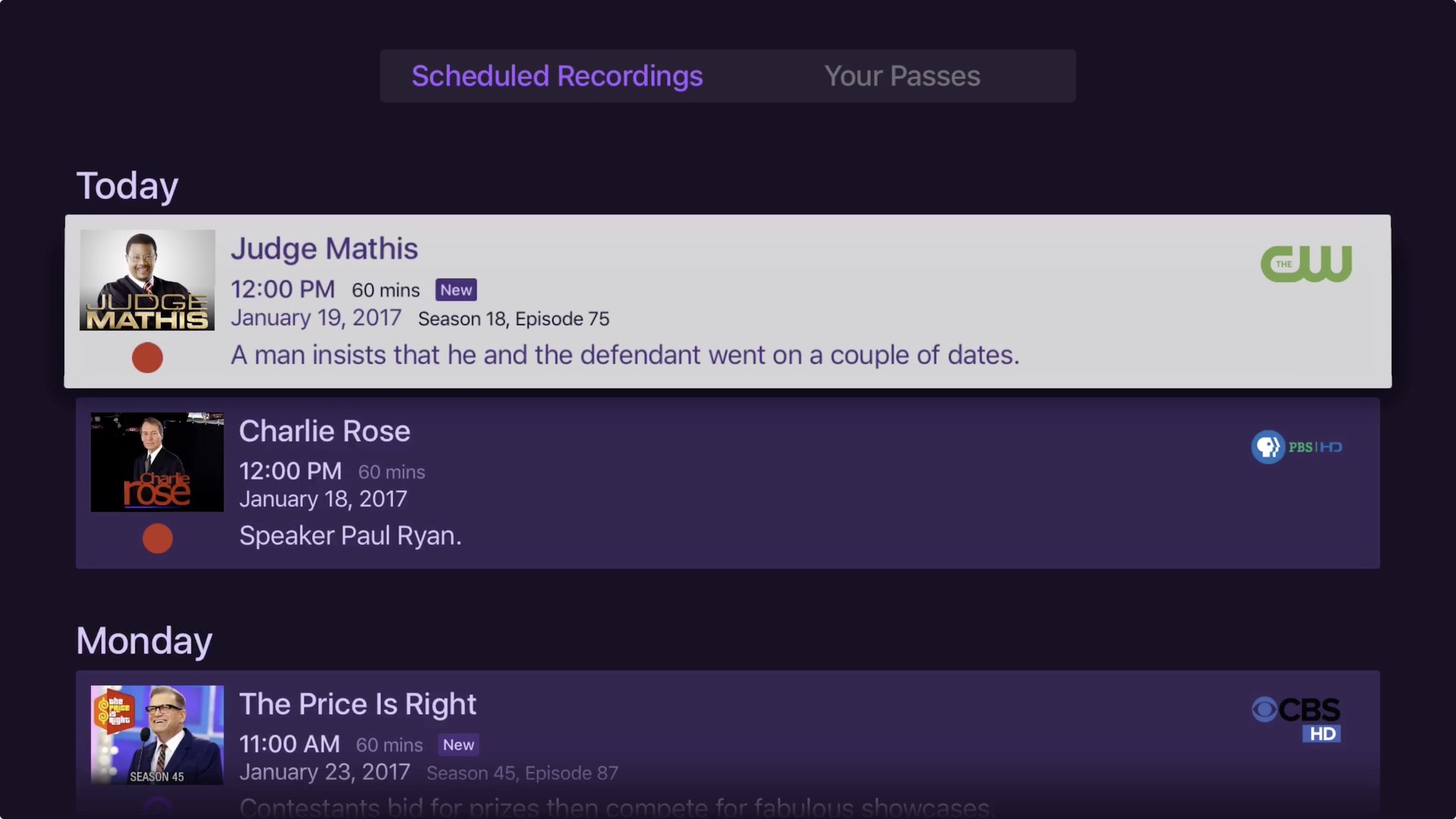Click the red record dot under Charlie Rose
The image size is (1456, 819).
[x=158, y=538]
